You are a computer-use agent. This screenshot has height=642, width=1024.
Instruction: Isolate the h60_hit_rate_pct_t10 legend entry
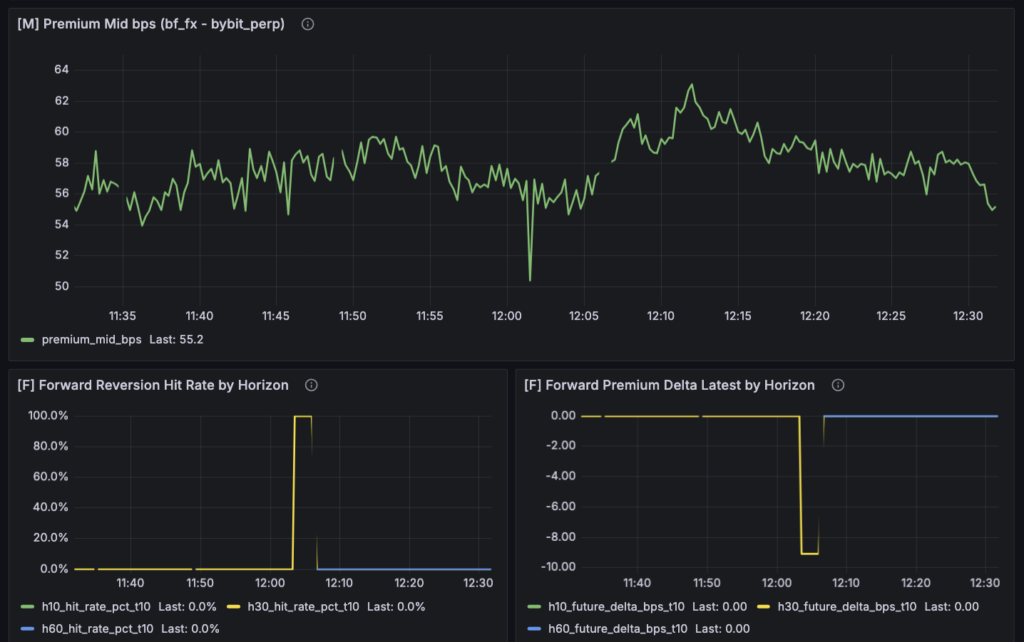(97, 628)
